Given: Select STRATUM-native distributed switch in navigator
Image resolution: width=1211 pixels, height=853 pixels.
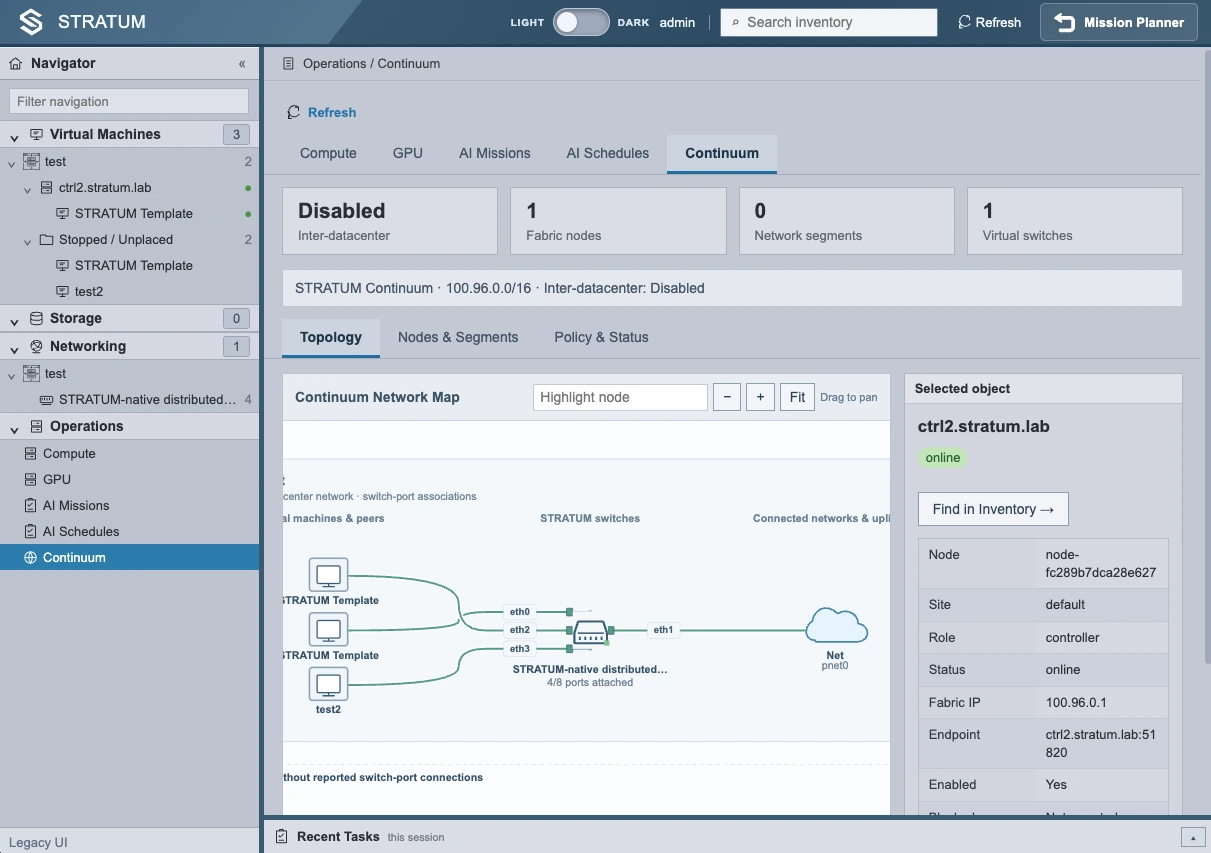Looking at the screenshot, I should pyautogui.click(x=148, y=399).
